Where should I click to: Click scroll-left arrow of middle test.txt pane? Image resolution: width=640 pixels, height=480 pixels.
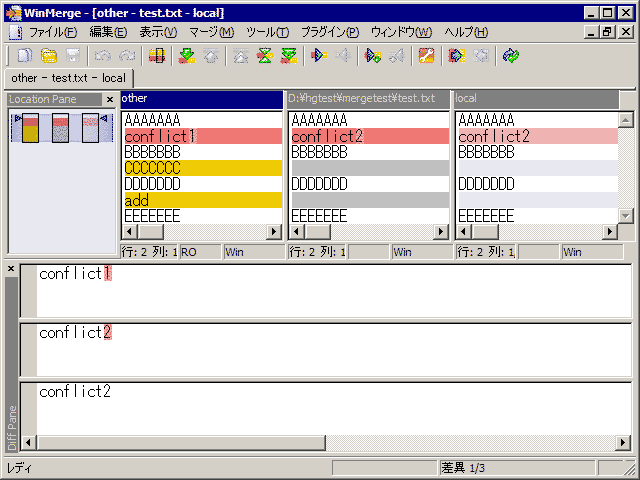[296, 232]
